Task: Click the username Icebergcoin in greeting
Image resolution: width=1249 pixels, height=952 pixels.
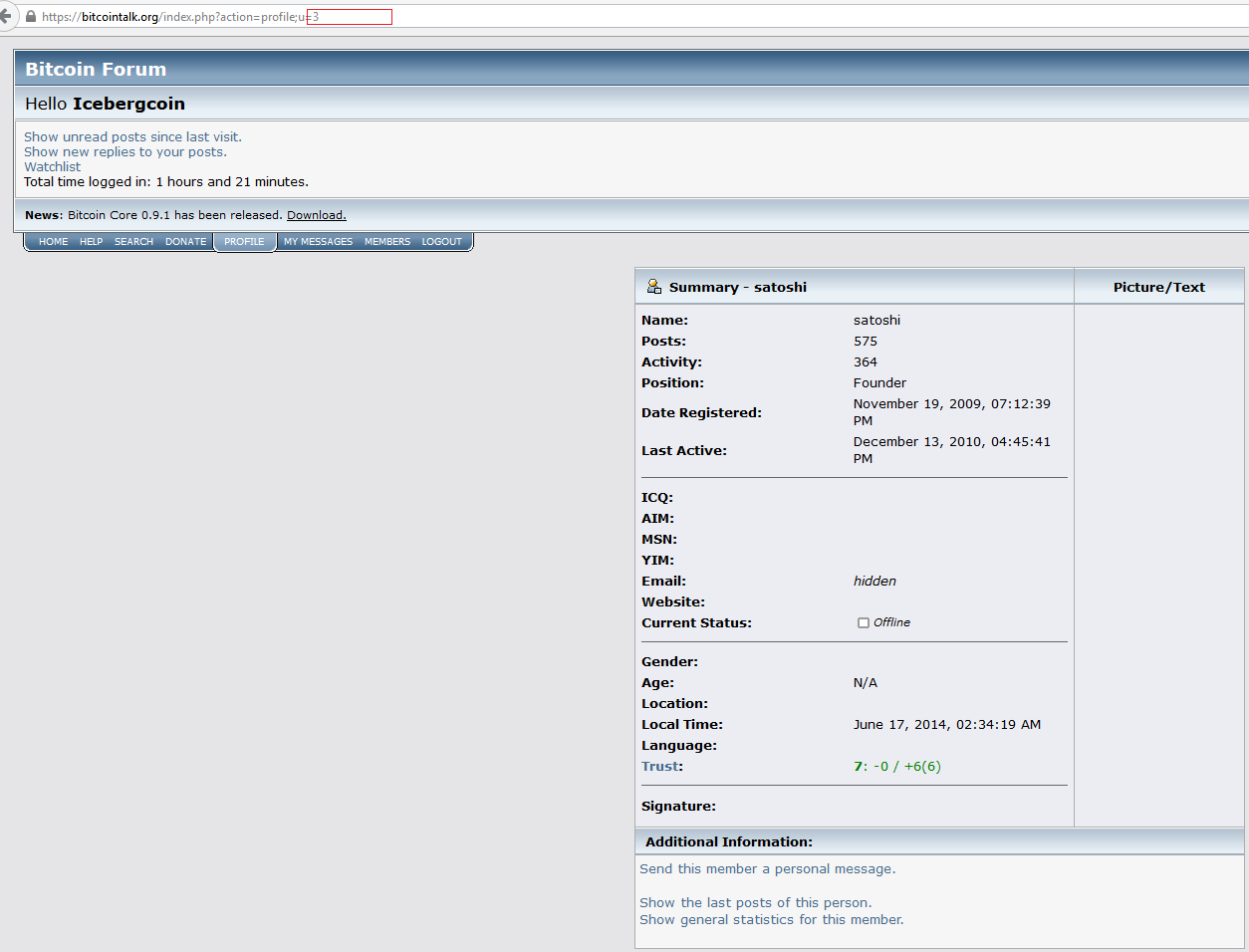Action: 128,104
